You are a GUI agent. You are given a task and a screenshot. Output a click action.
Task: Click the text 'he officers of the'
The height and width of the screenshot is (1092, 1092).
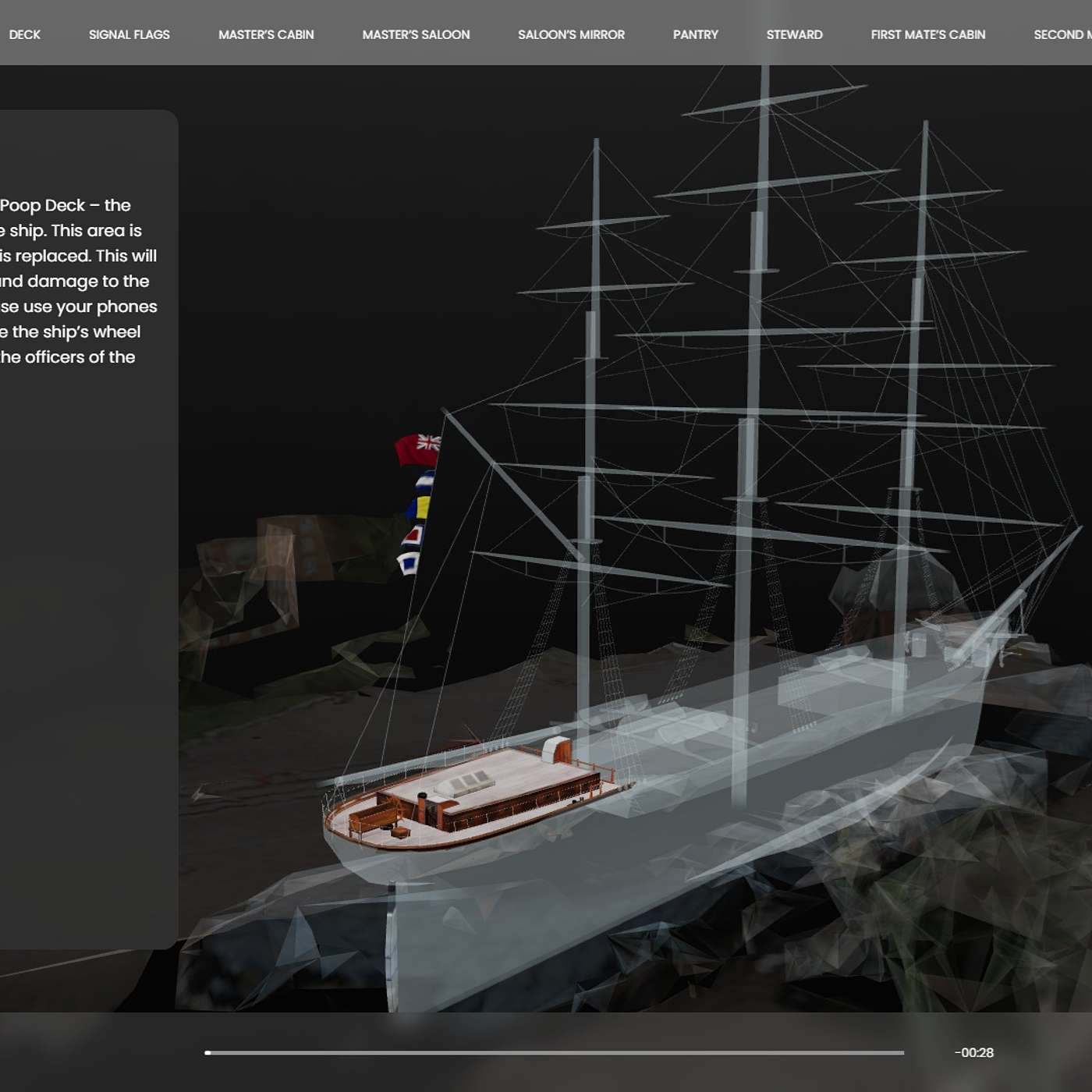tap(67, 357)
